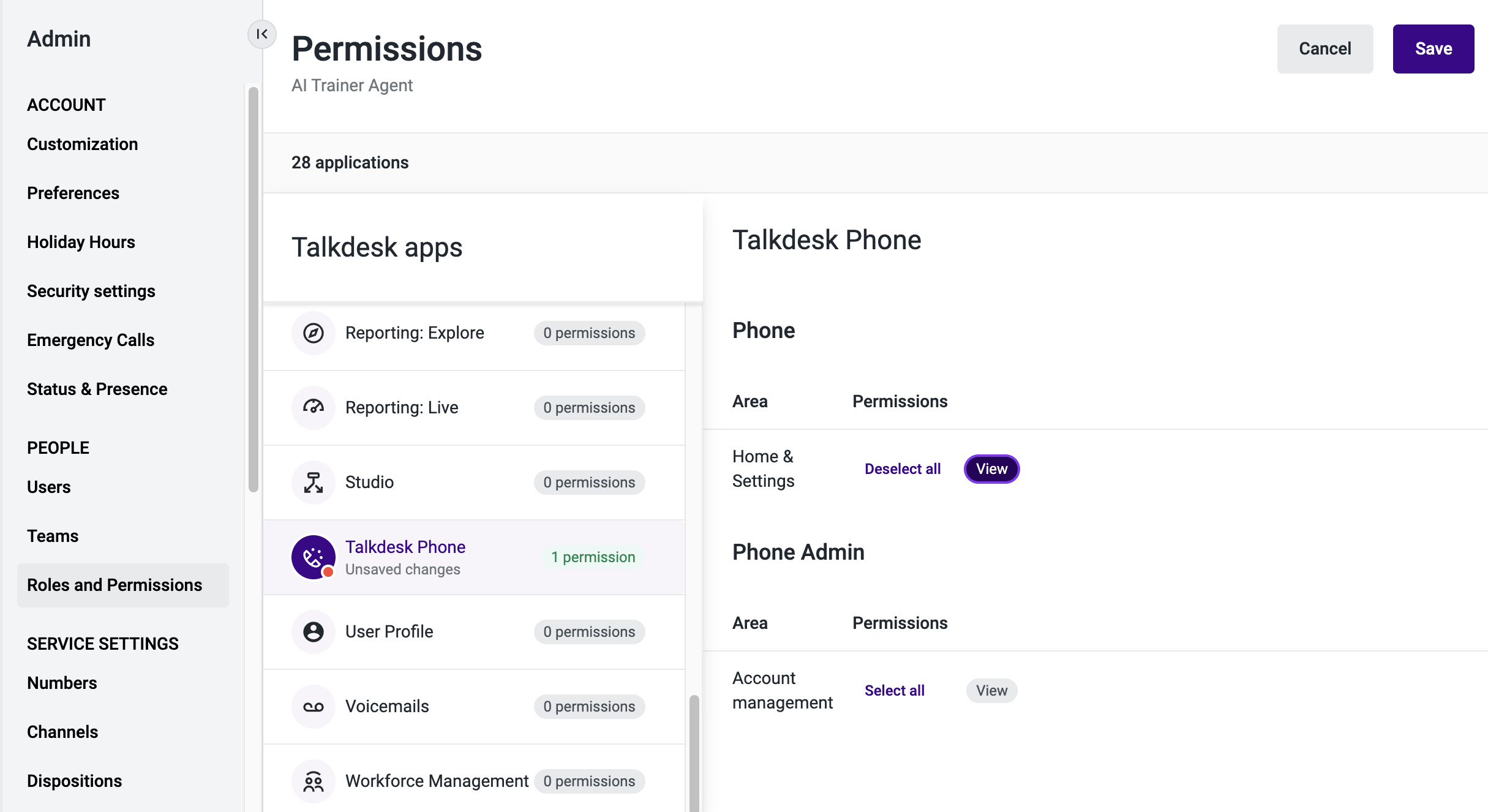1488x812 pixels.
Task: Select Reporting: Live app row
Action: pos(474,408)
